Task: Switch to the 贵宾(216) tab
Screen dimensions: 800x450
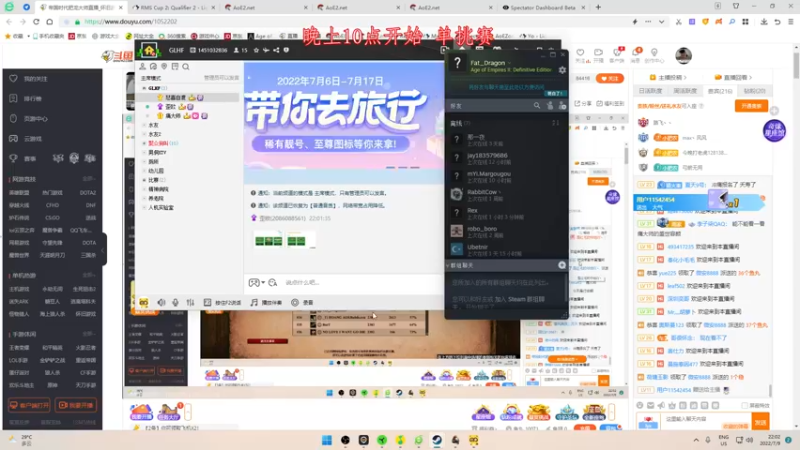Action: coord(720,91)
